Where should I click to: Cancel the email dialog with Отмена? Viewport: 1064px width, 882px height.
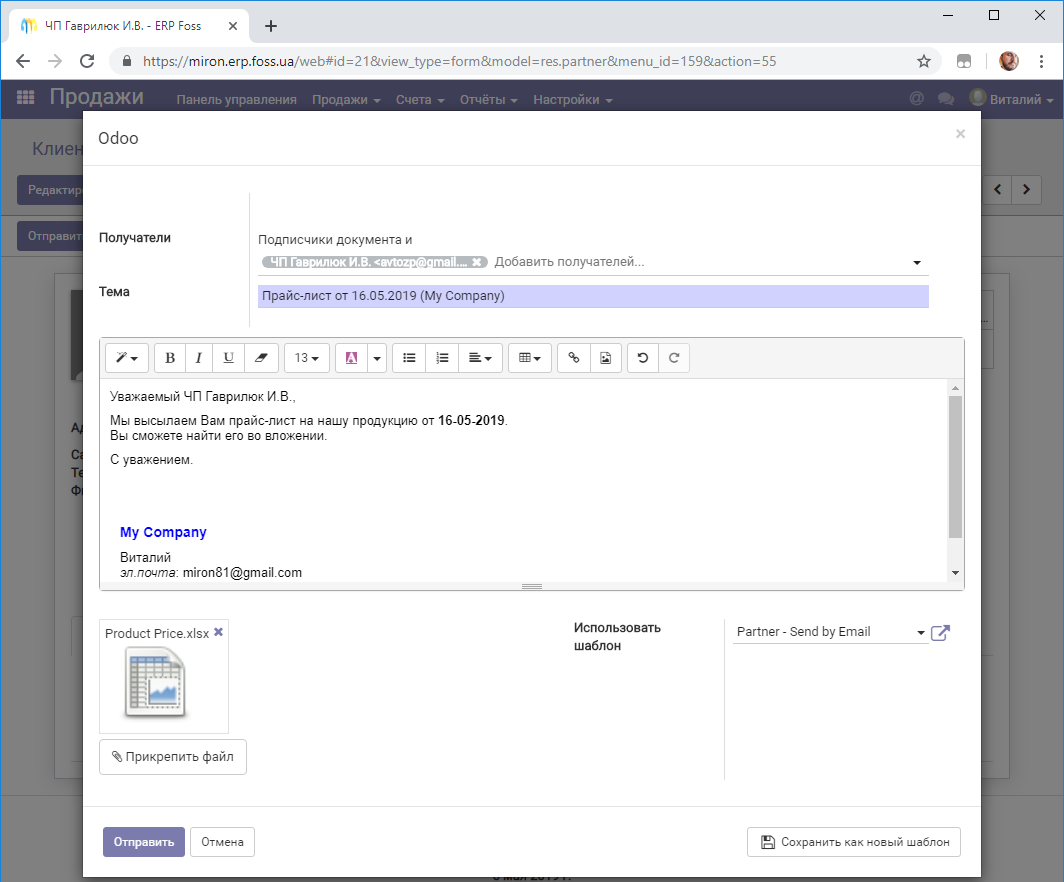[222, 842]
